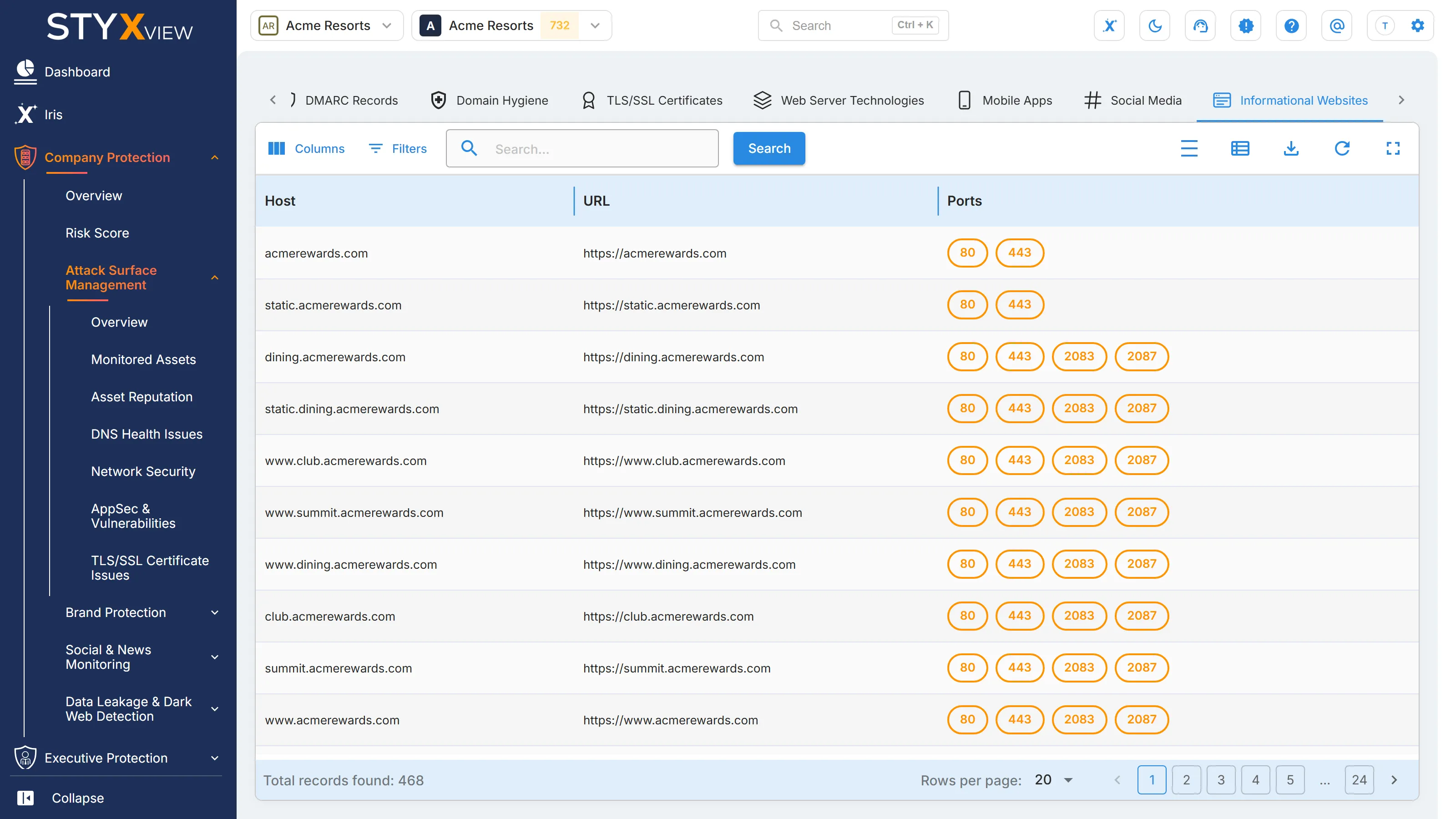Switch to TLS/SSL Certificates tab
Screen dimensions: 1456x819
pos(652,100)
